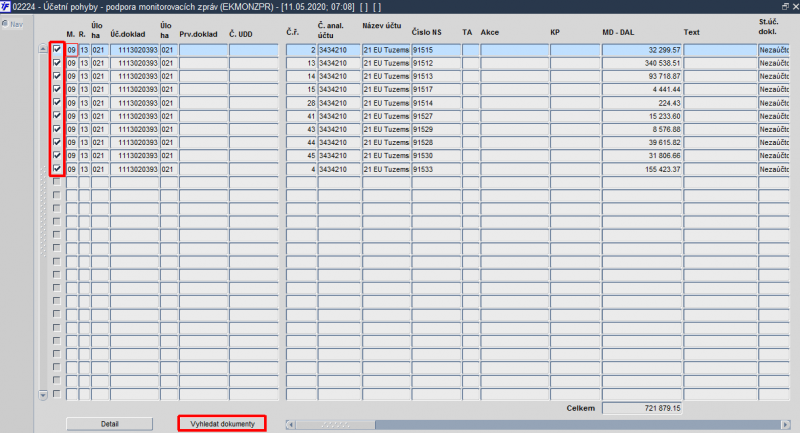Click the Úč.doklad column header
Screen dimensions: 800x433
128,34
